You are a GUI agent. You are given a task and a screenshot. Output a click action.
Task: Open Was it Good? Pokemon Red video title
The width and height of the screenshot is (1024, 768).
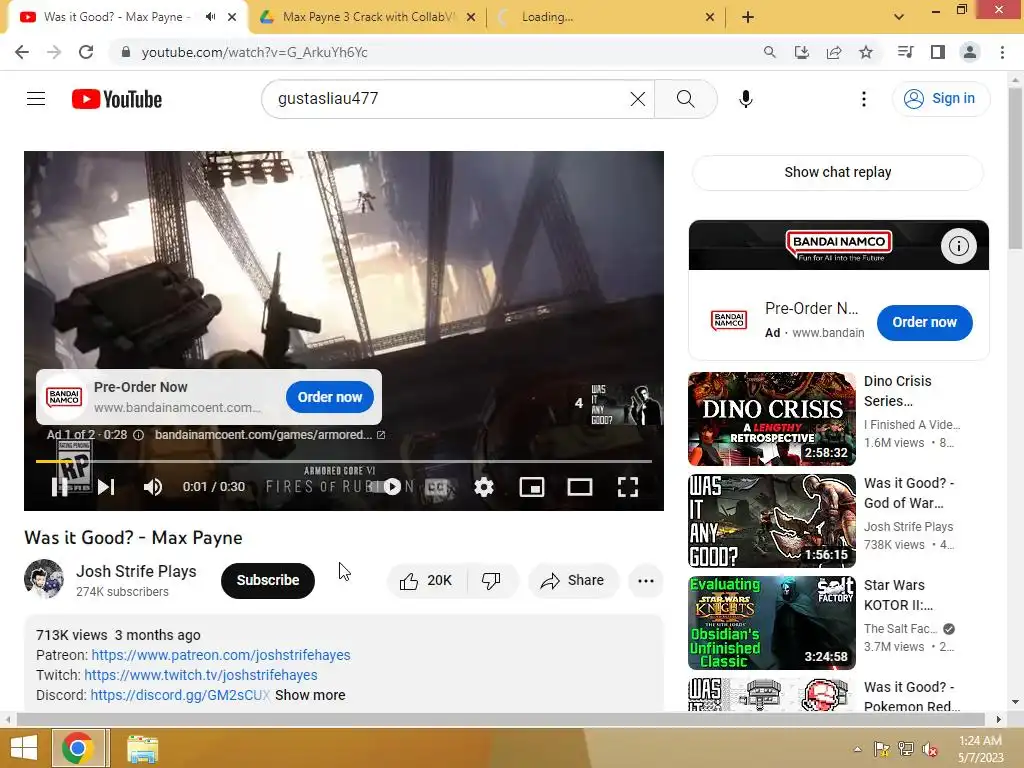click(912, 696)
